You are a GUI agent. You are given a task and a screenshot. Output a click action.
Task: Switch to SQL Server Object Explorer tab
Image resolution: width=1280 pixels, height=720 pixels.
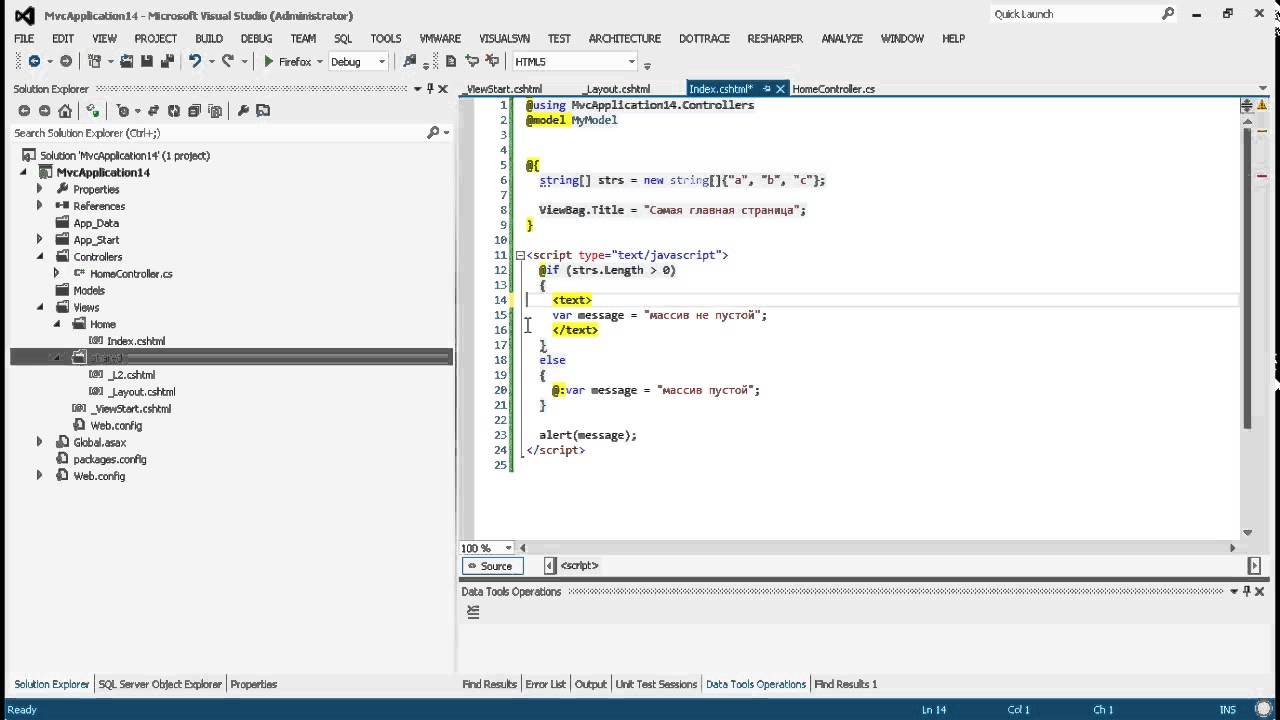click(160, 684)
